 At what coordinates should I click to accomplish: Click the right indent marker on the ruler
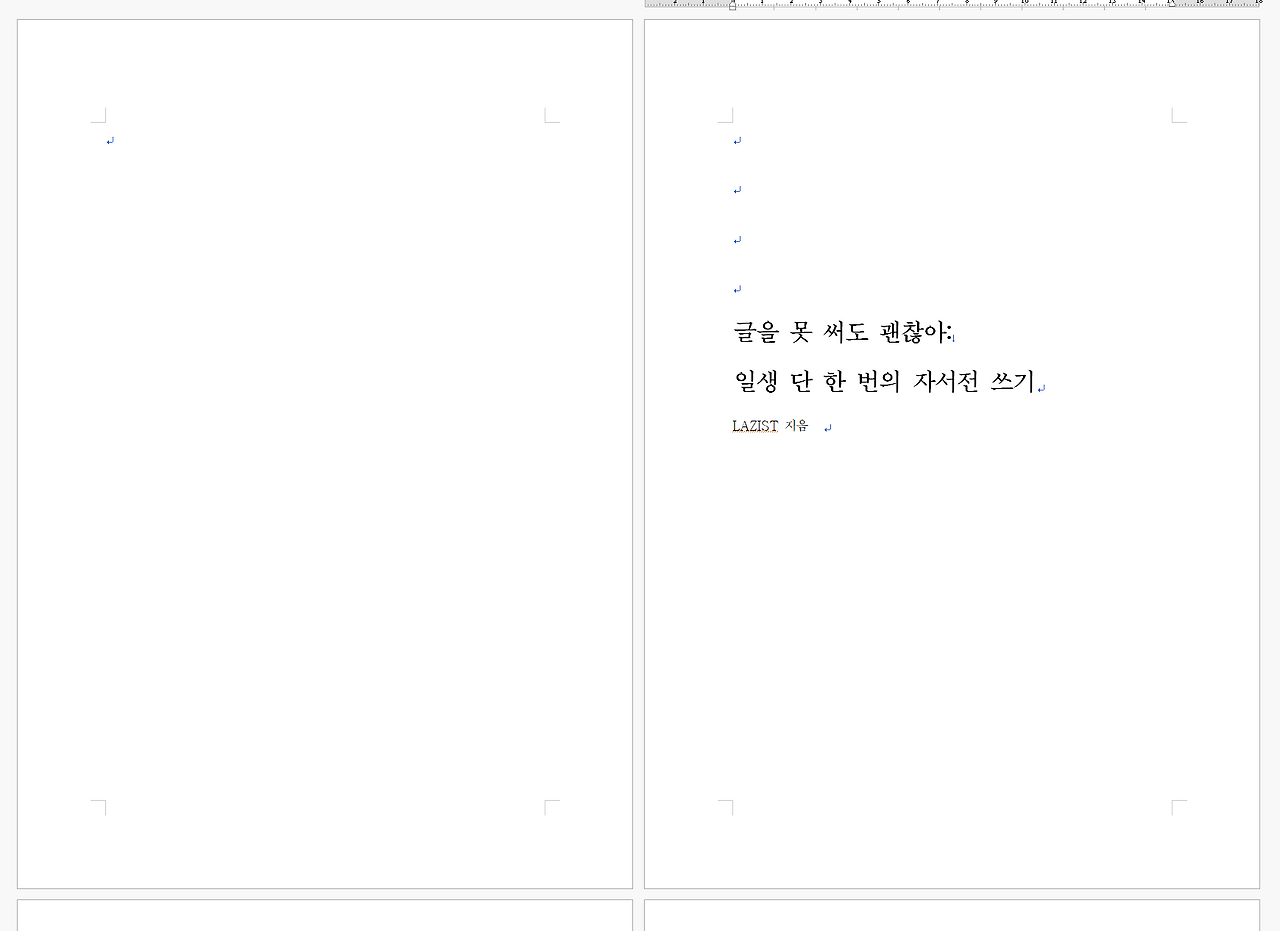(1172, 5)
